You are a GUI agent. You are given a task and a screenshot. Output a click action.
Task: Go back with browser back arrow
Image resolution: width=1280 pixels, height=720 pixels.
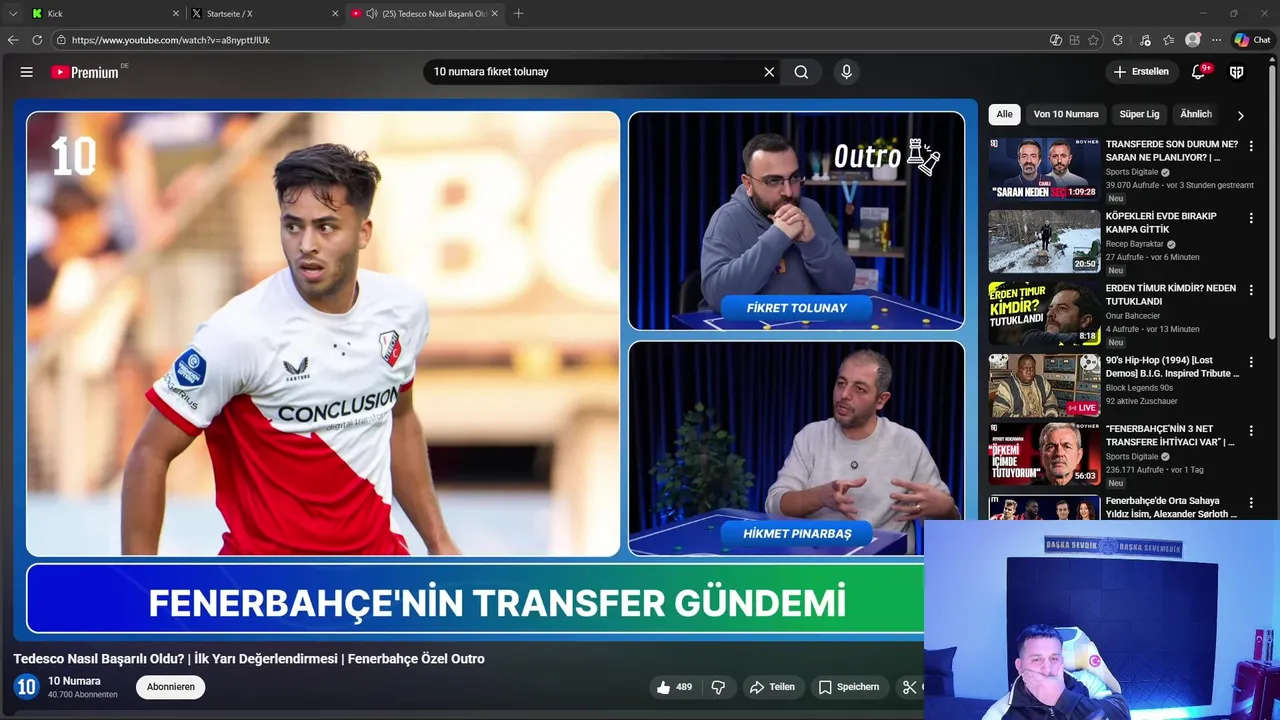(x=13, y=40)
